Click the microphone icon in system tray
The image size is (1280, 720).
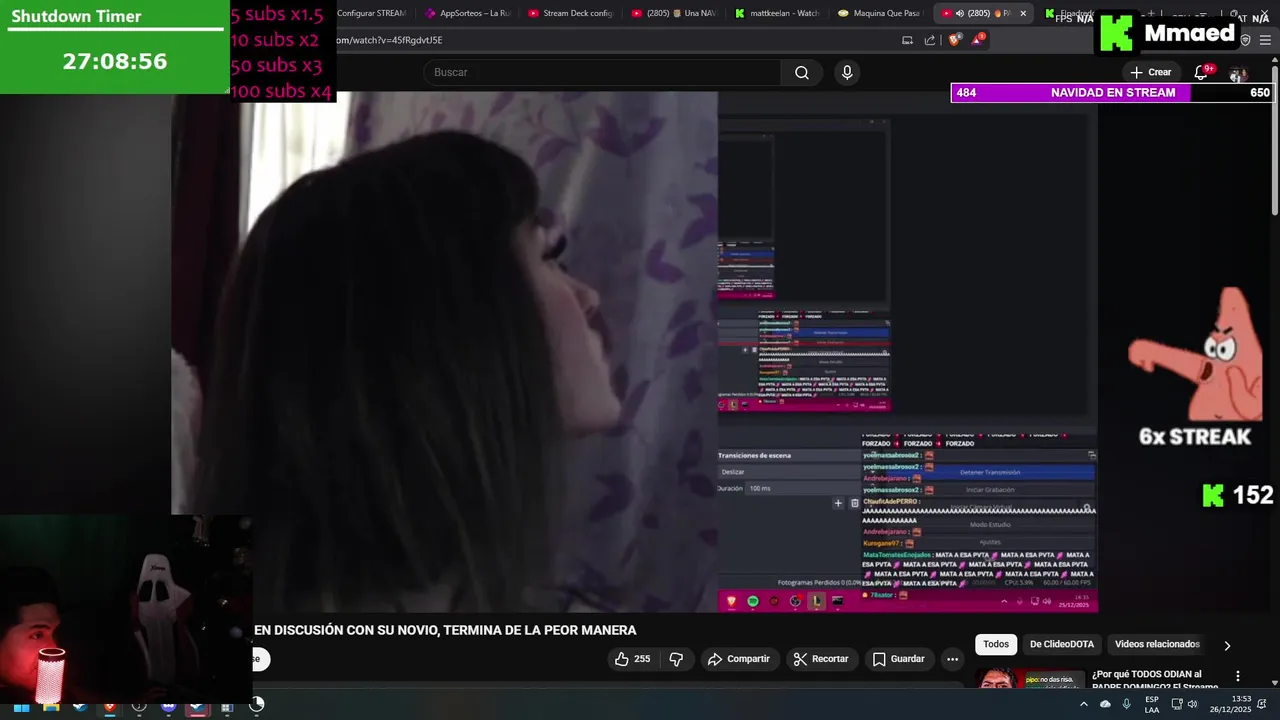pos(1127,704)
